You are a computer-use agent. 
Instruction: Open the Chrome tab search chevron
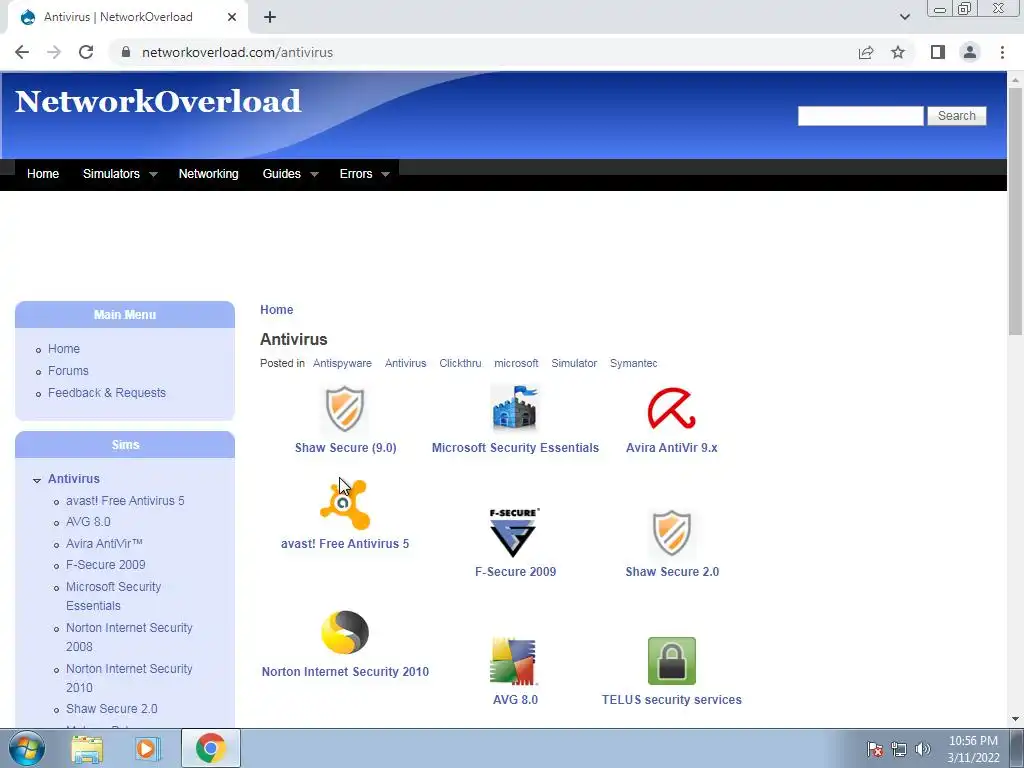click(904, 17)
